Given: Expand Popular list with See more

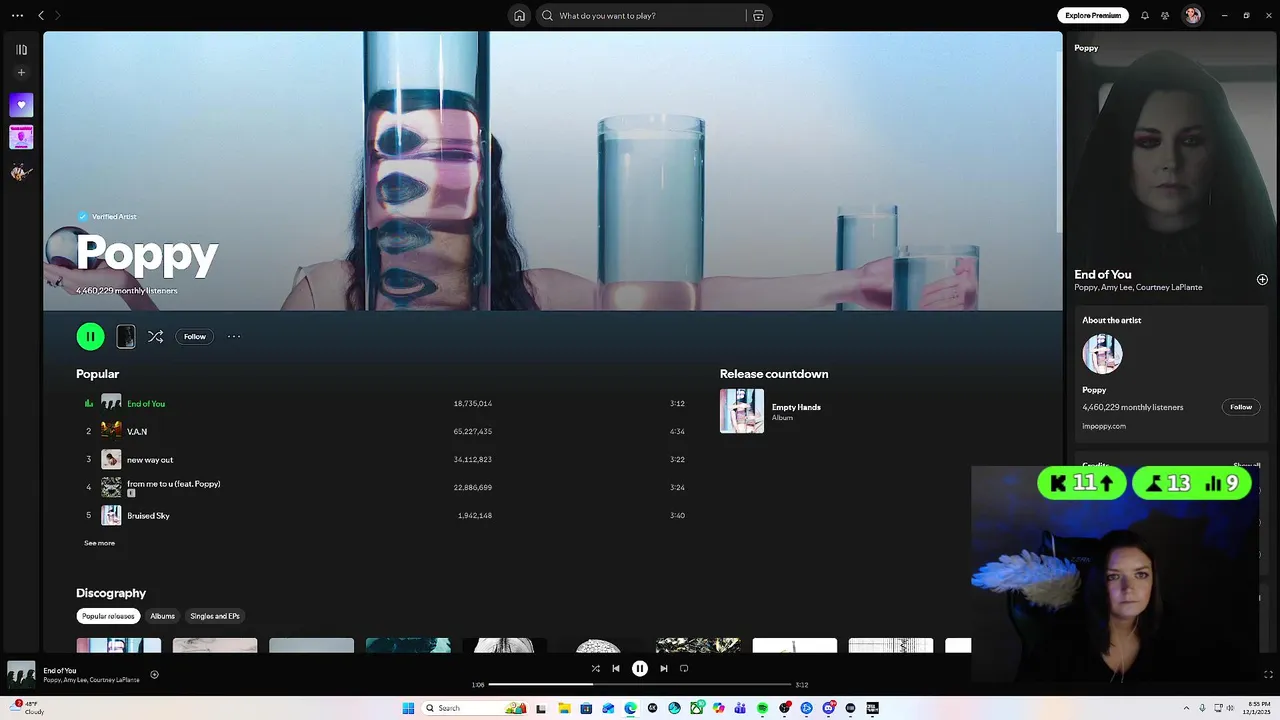Looking at the screenshot, I should [x=99, y=543].
